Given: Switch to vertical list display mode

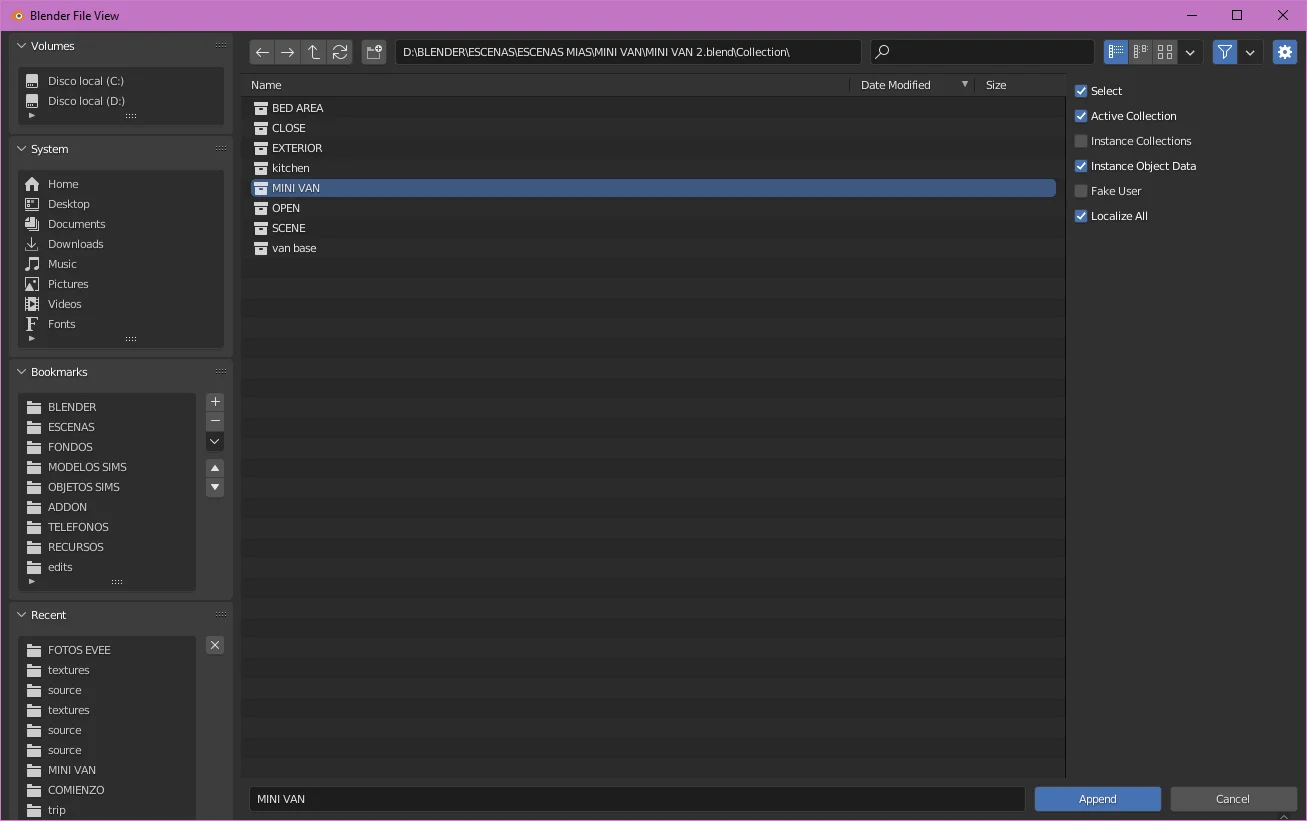Looking at the screenshot, I should [x=1116, y=52].
